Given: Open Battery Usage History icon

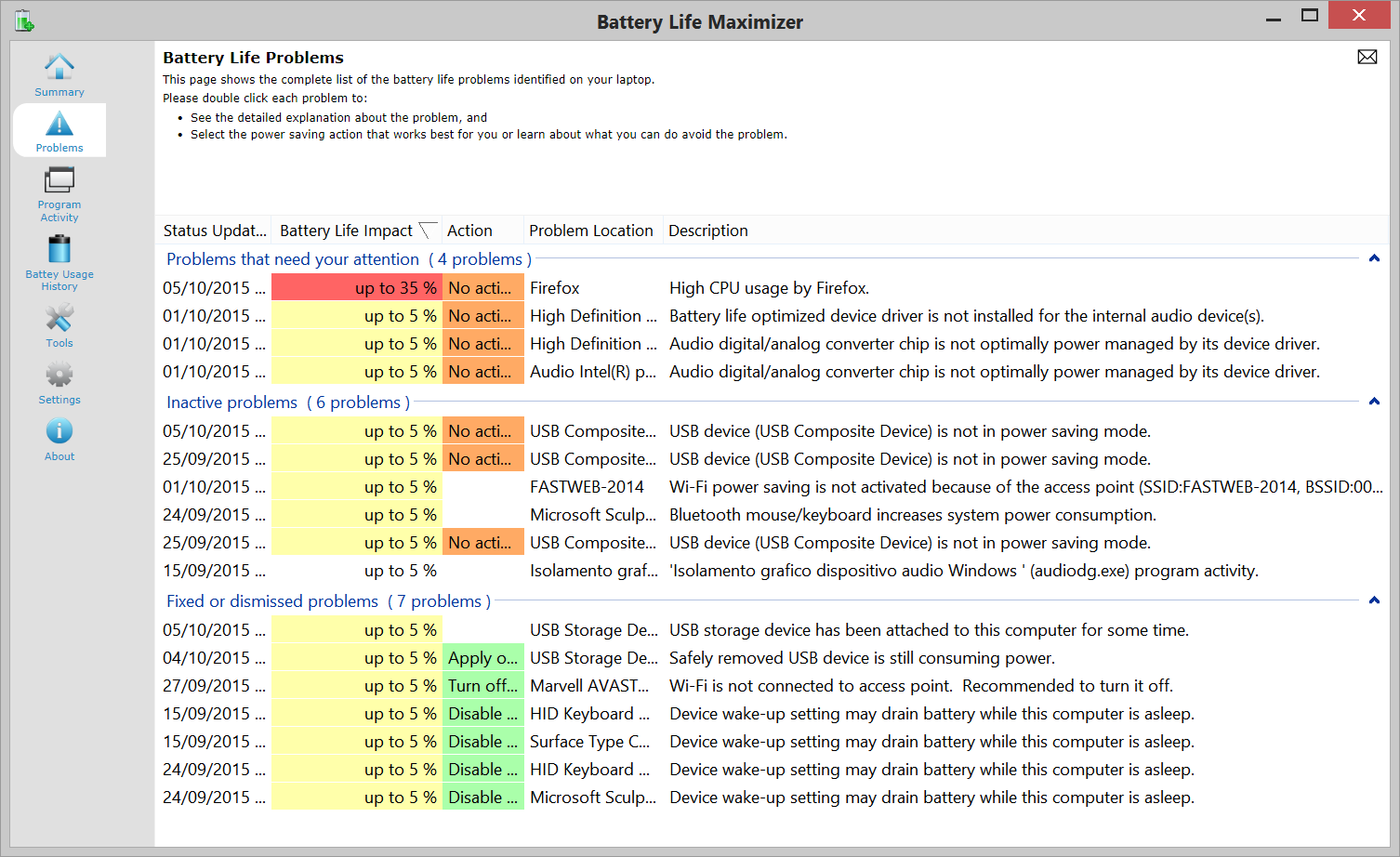Looking at the screenshot, I should click(59, 250).
